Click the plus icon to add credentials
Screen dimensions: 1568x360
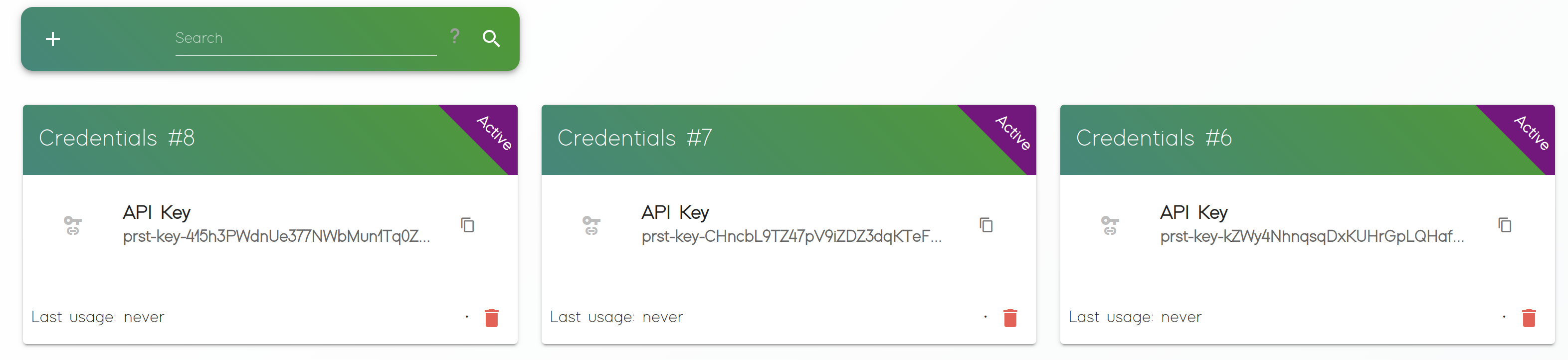tap(53, 39)
